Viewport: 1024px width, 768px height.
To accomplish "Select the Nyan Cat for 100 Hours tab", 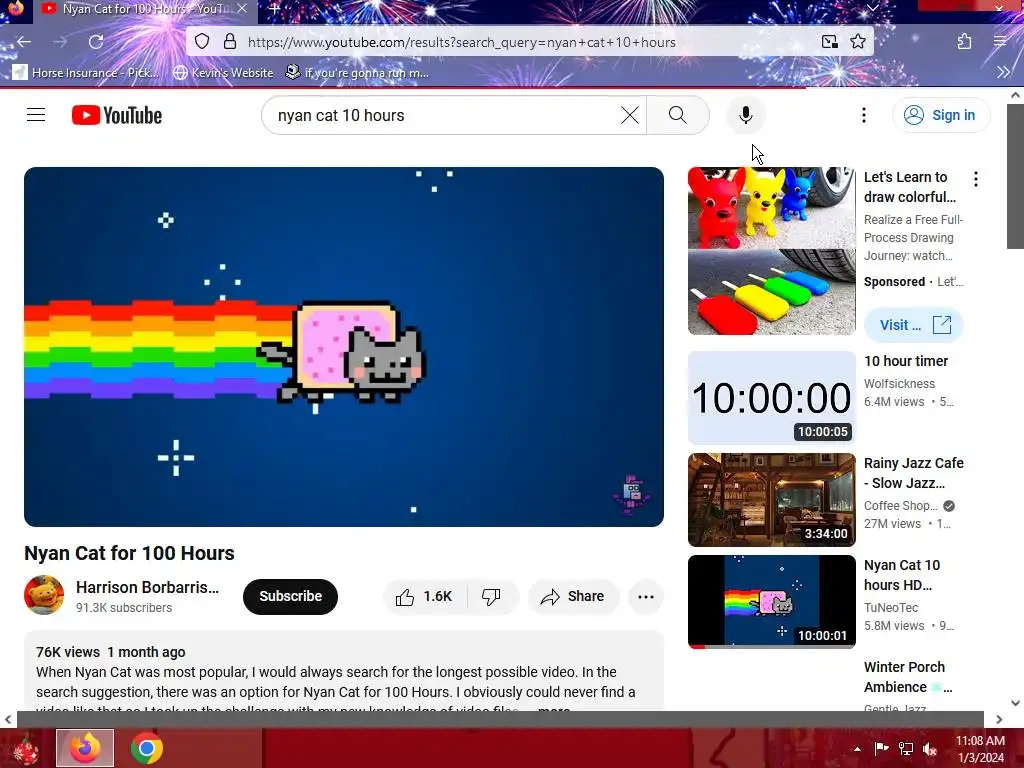I will pyautogui.click(x=144, y=9).
